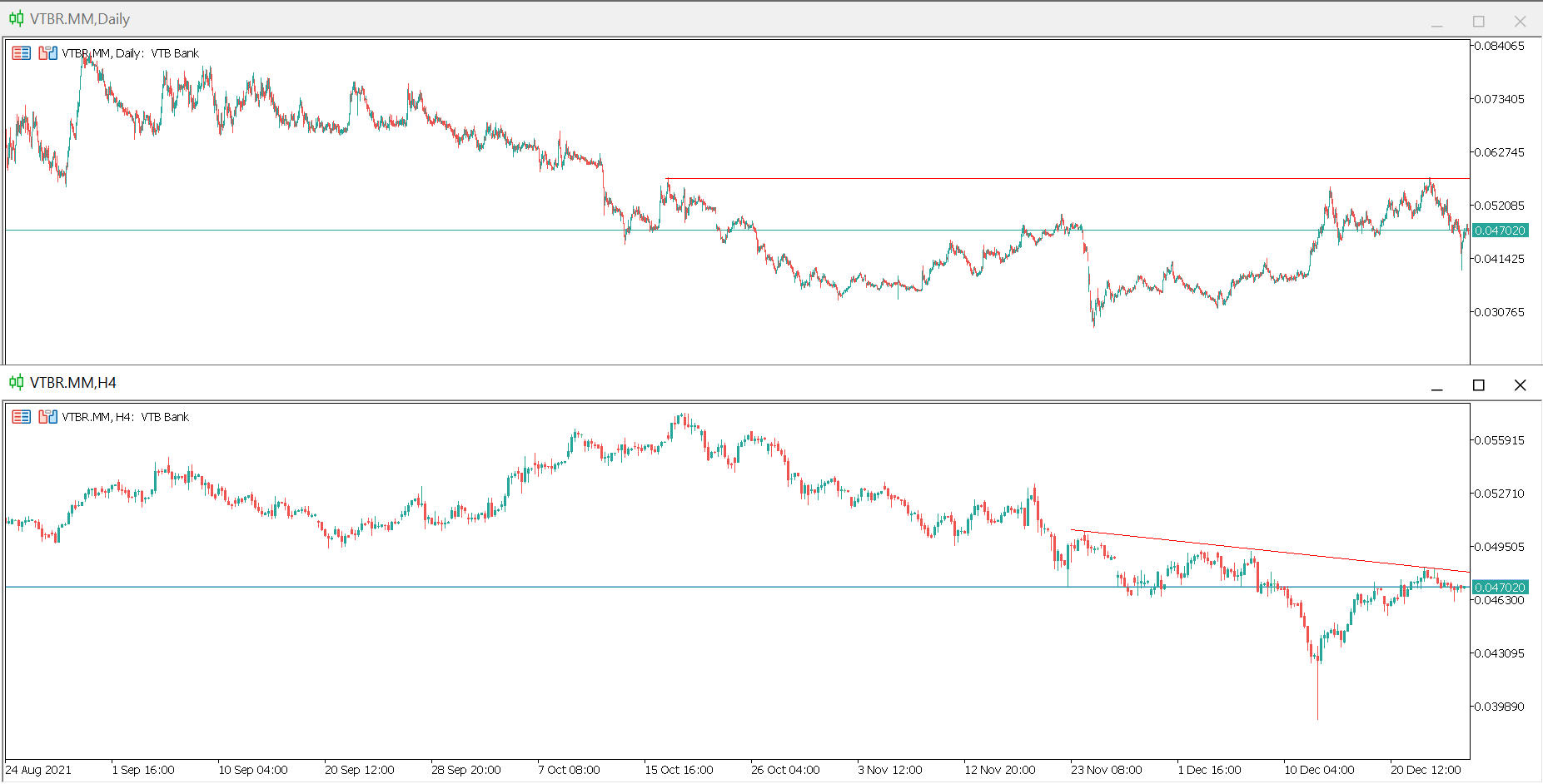The height and width of the screenshot is (784, 1543).
Task: Click 'VTBR.MM, Daily: VTB Bank' chart label
Action: tap(131, 53)
